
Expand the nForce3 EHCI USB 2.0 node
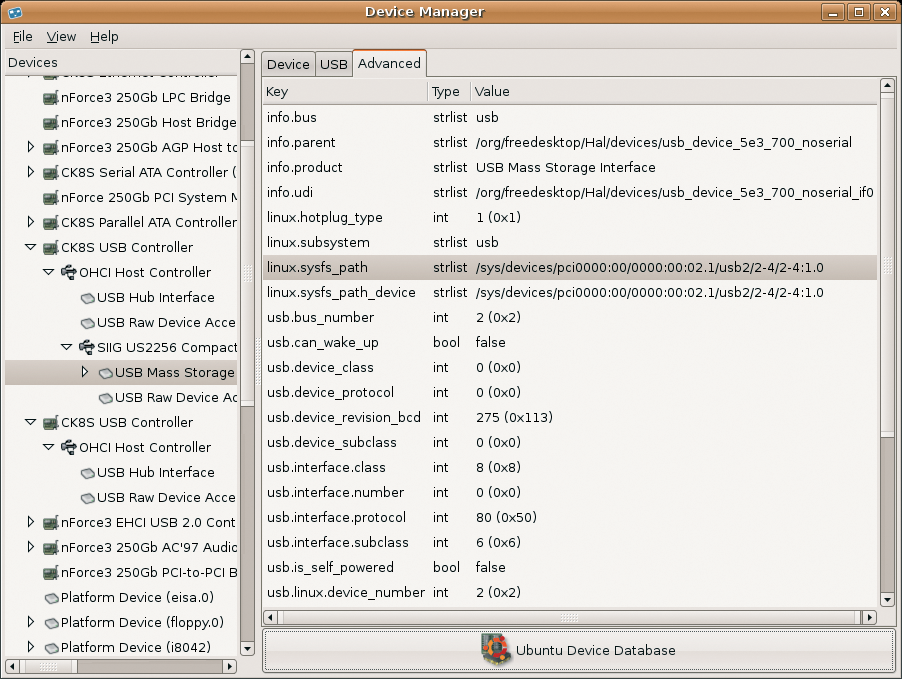tap(31, 522)
